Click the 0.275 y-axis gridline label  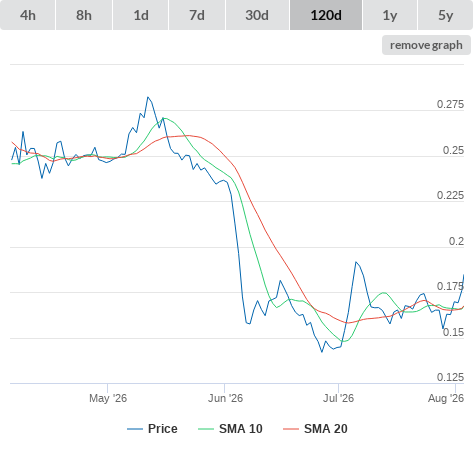[x=450, y=104]
